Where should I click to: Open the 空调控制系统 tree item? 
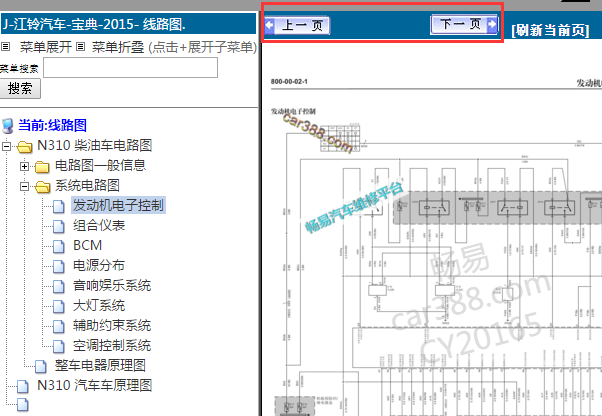pyautogui.click(x=112, y=345)
